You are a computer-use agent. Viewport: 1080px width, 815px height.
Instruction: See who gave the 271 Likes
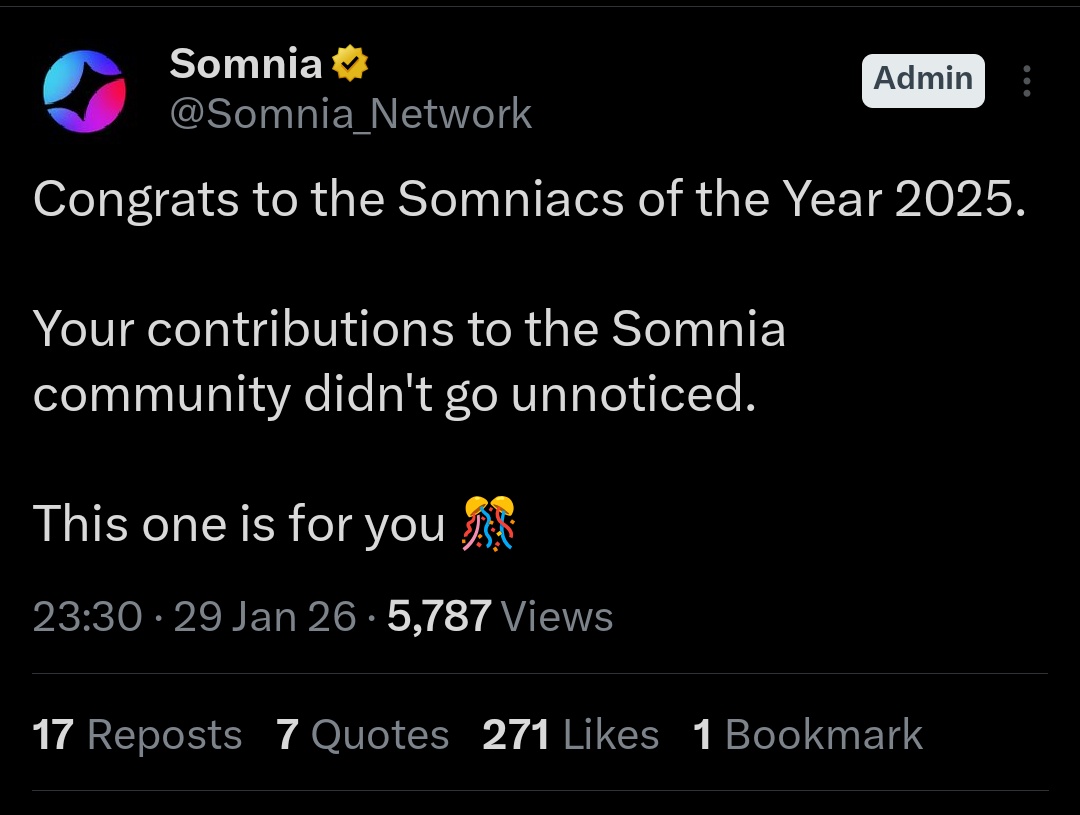(570, 735)
